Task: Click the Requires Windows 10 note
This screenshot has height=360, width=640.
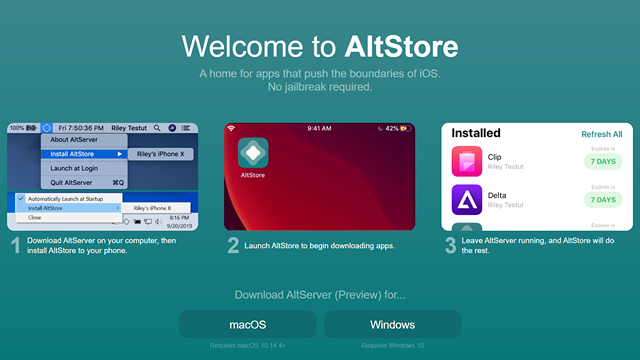Action: click(x=392, y=346)
